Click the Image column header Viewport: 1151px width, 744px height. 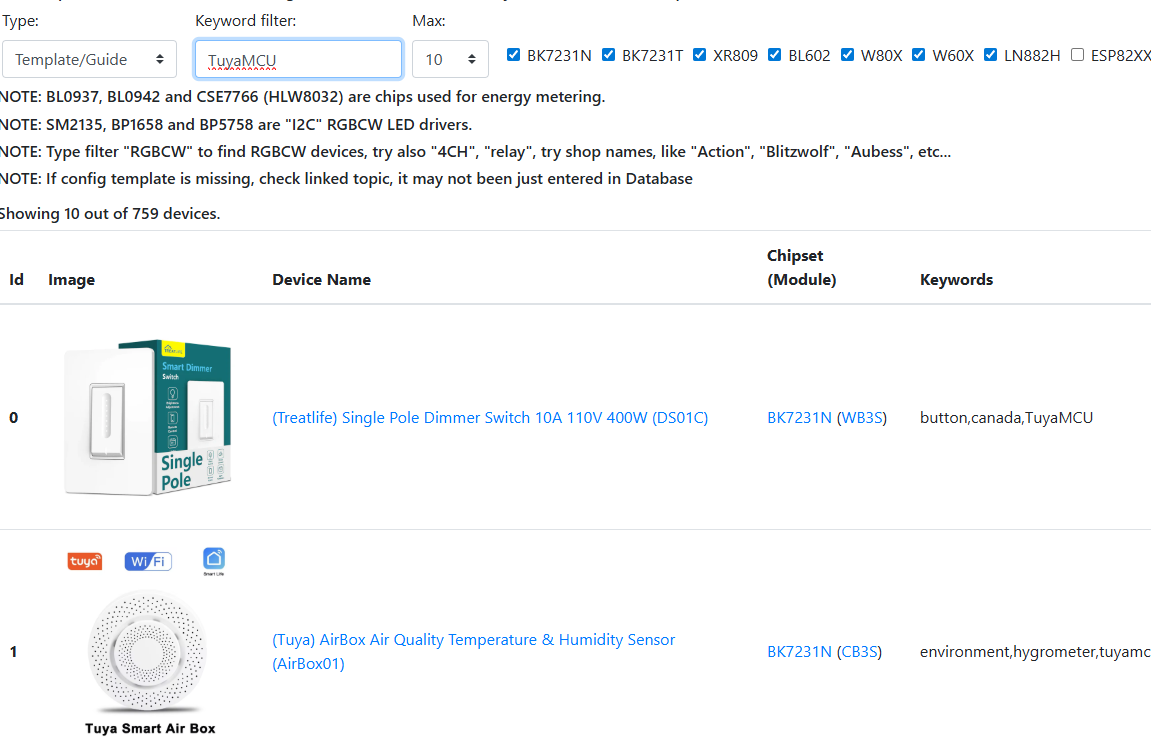[x=71, y=280]
